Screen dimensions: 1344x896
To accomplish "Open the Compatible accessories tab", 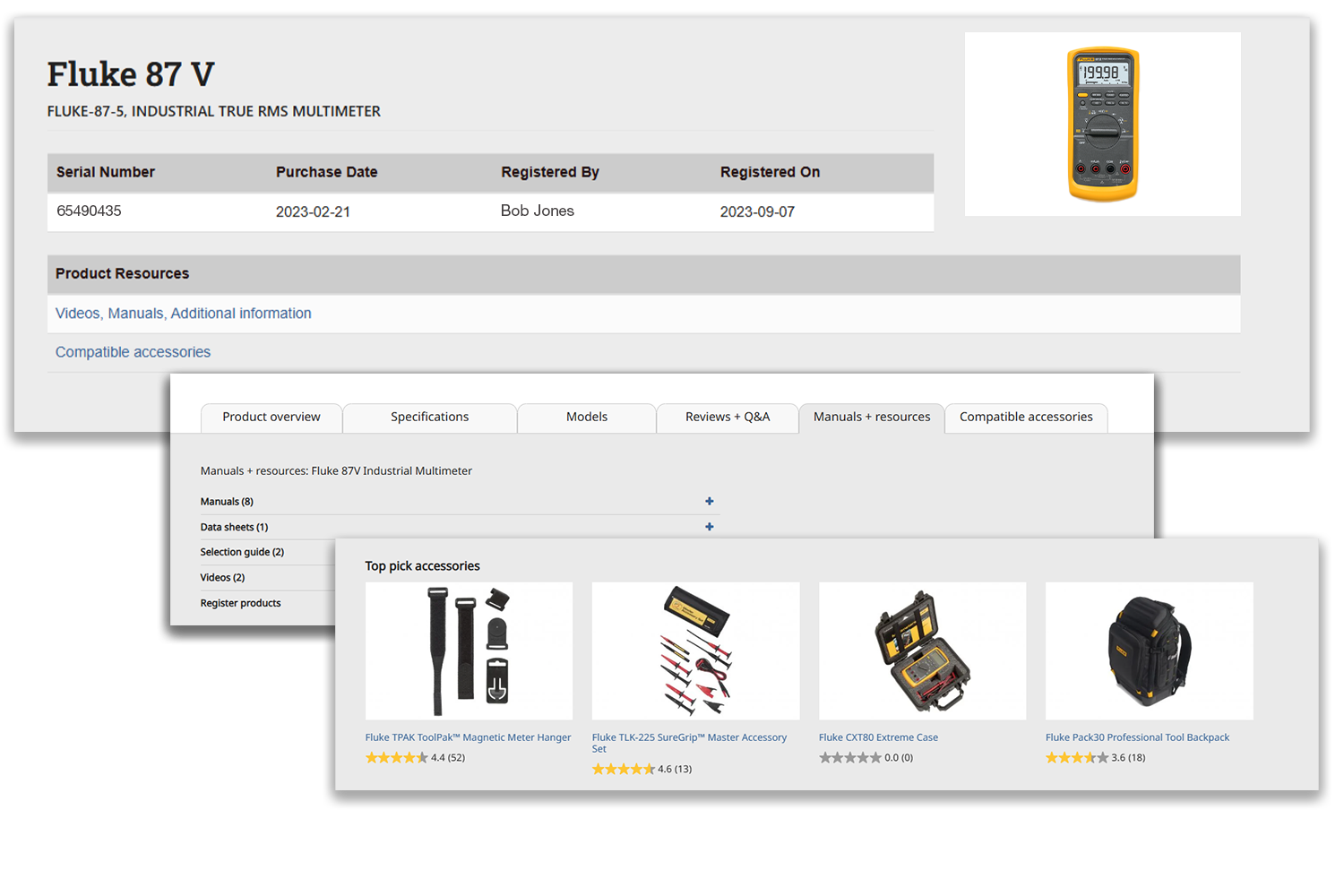I will pos(1025,418).
